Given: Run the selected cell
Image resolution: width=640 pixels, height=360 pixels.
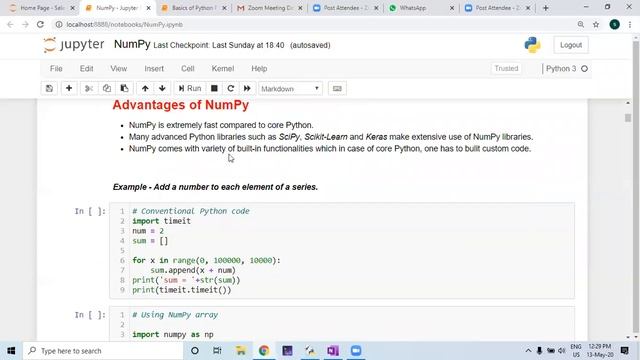Looking at the screenshot, I should coord(190,89).
